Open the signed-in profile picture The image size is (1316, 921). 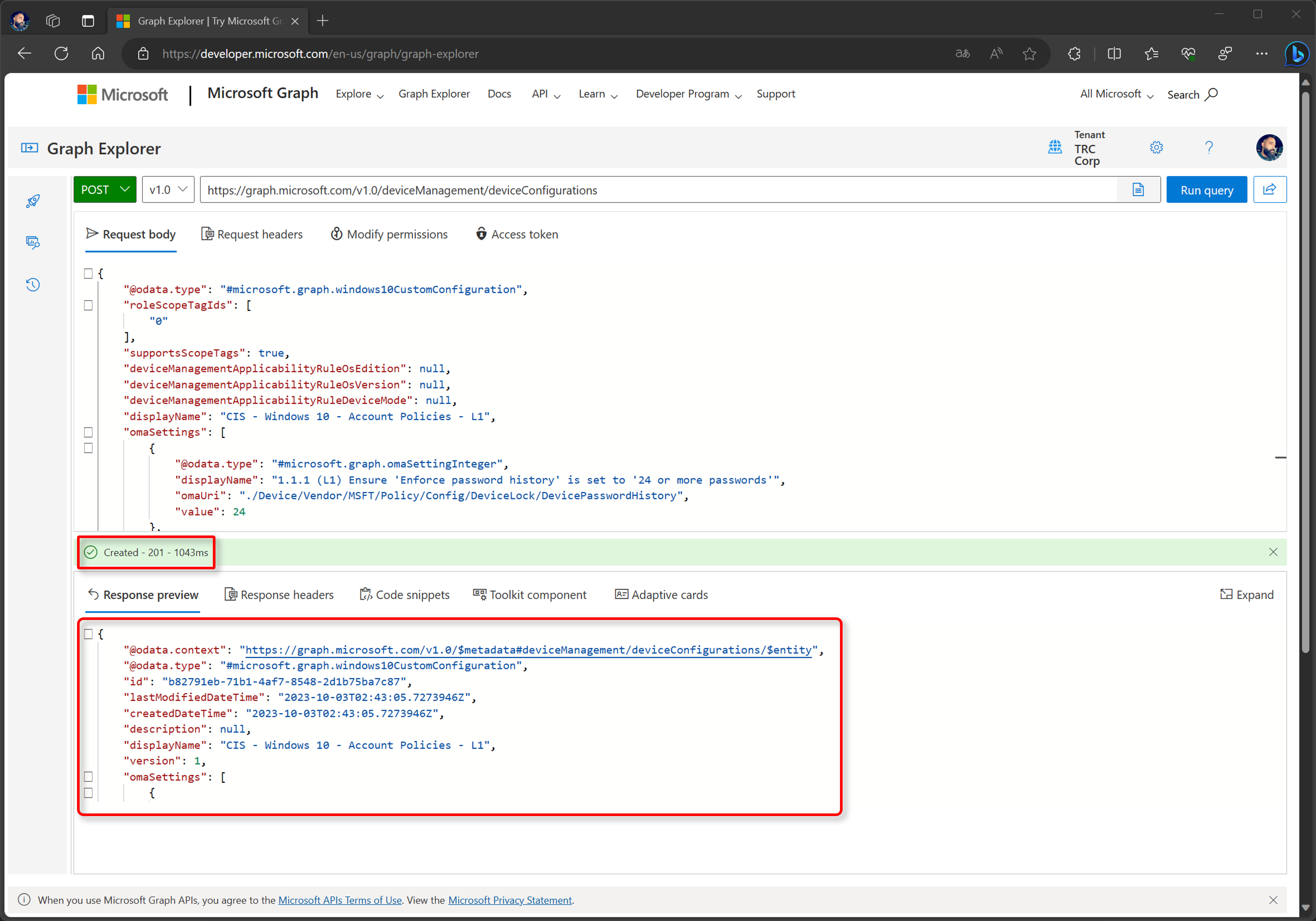click(x=1269, y=148)
